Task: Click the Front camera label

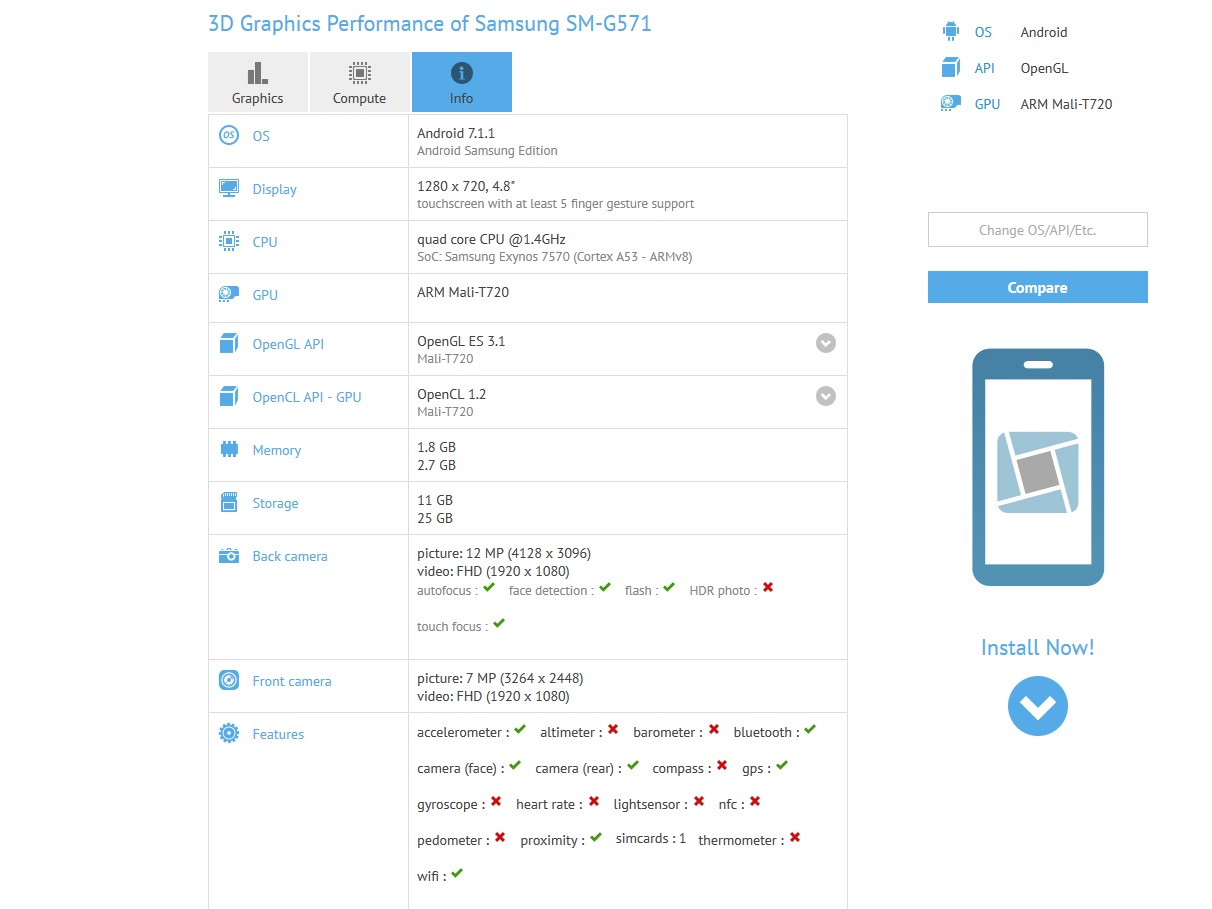Action: pos(292,681)
